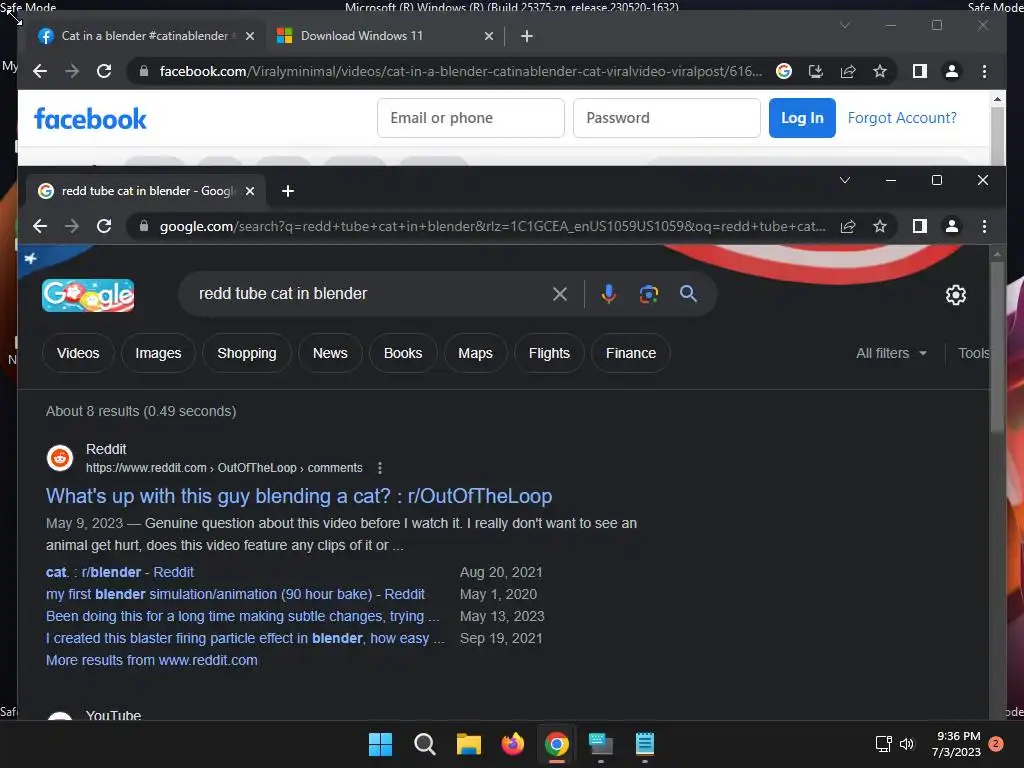Clear the Google search box text
The width and height of the screenshot is (1024, 768).
coord(560,294)
